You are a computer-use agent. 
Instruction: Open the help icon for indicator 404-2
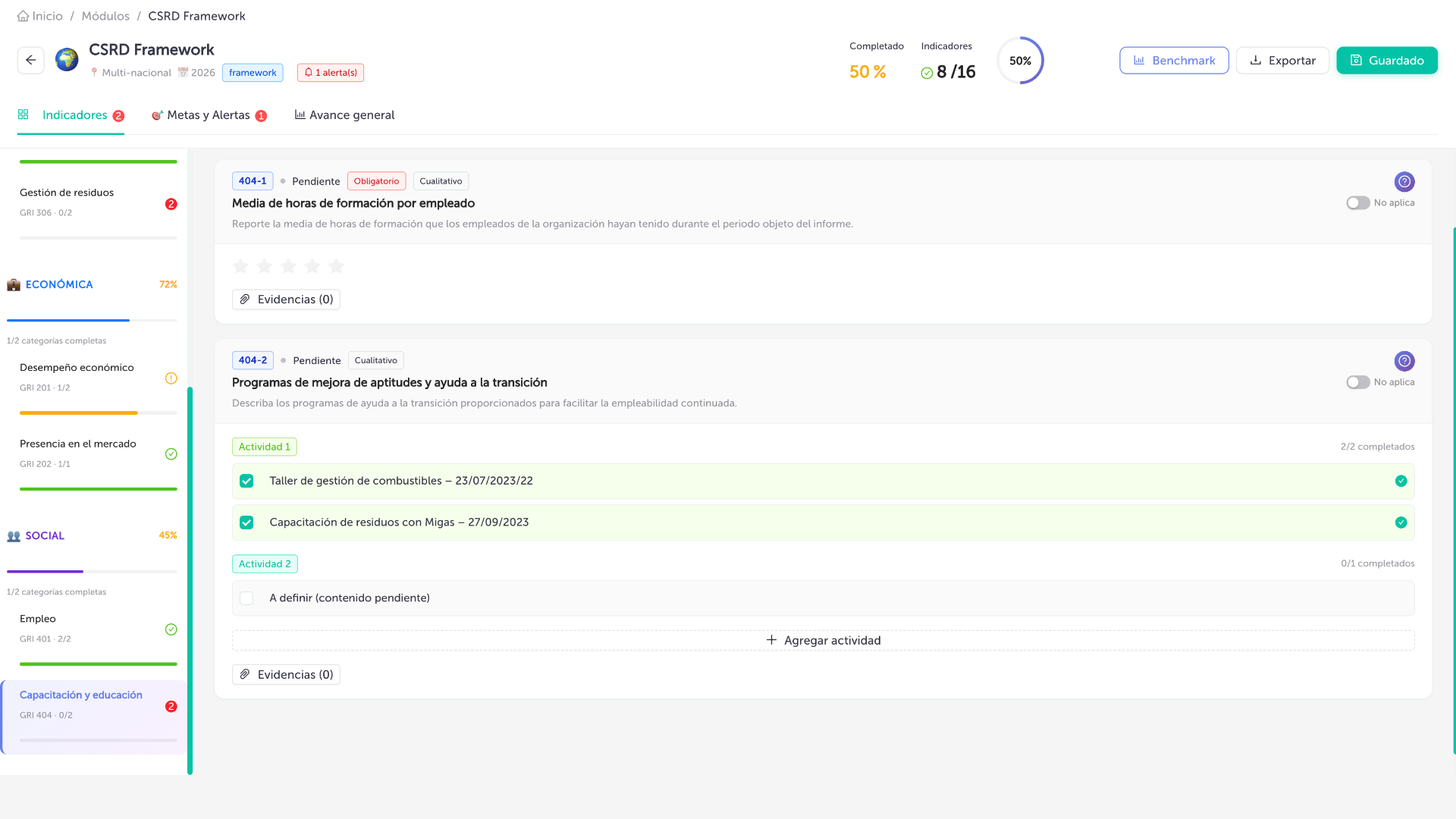point(1404,361)
